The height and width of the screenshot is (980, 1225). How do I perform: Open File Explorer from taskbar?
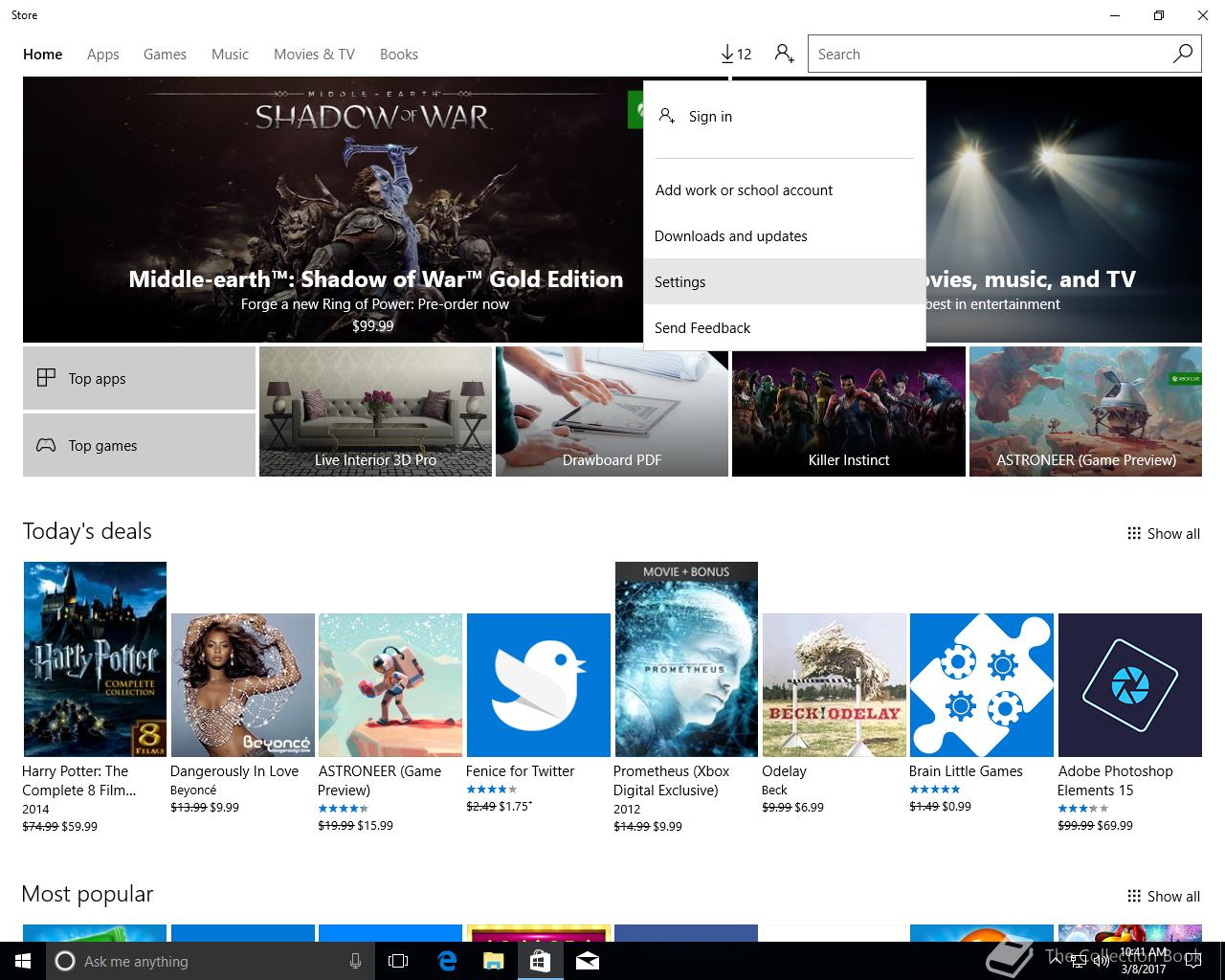[493, 961]
